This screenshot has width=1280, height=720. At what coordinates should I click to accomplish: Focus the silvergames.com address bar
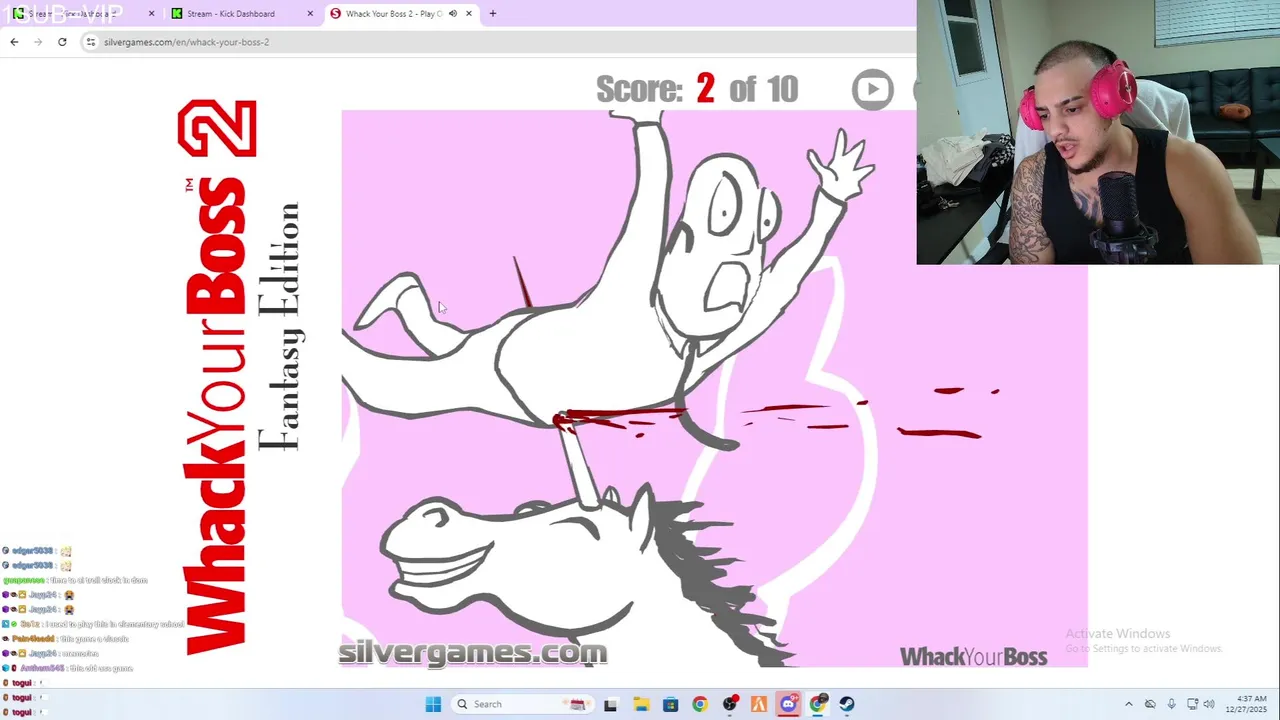[500, 42]
